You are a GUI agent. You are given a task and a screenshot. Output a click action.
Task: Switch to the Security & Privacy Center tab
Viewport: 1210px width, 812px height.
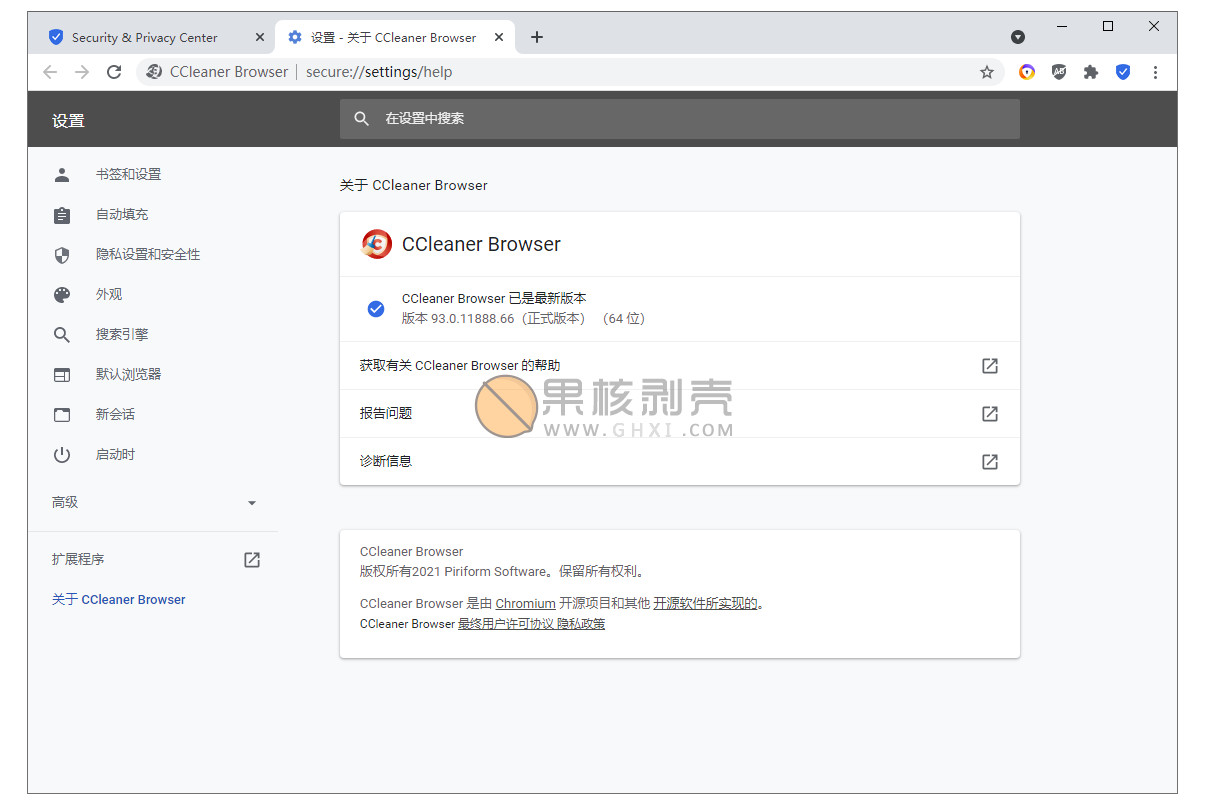(144, 36)
